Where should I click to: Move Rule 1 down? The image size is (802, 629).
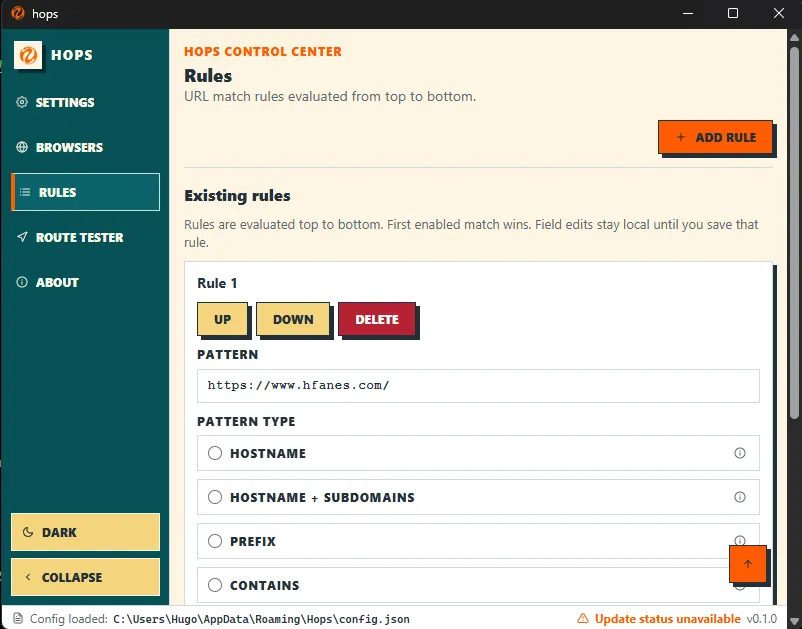coord(293,319)
